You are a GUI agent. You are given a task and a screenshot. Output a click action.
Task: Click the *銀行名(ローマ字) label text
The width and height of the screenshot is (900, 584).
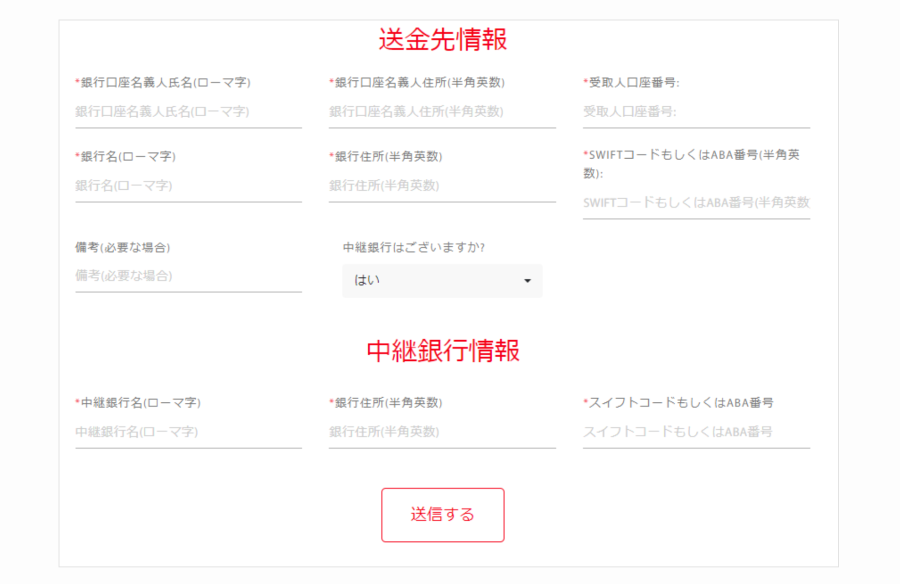[x=126, y=157]
